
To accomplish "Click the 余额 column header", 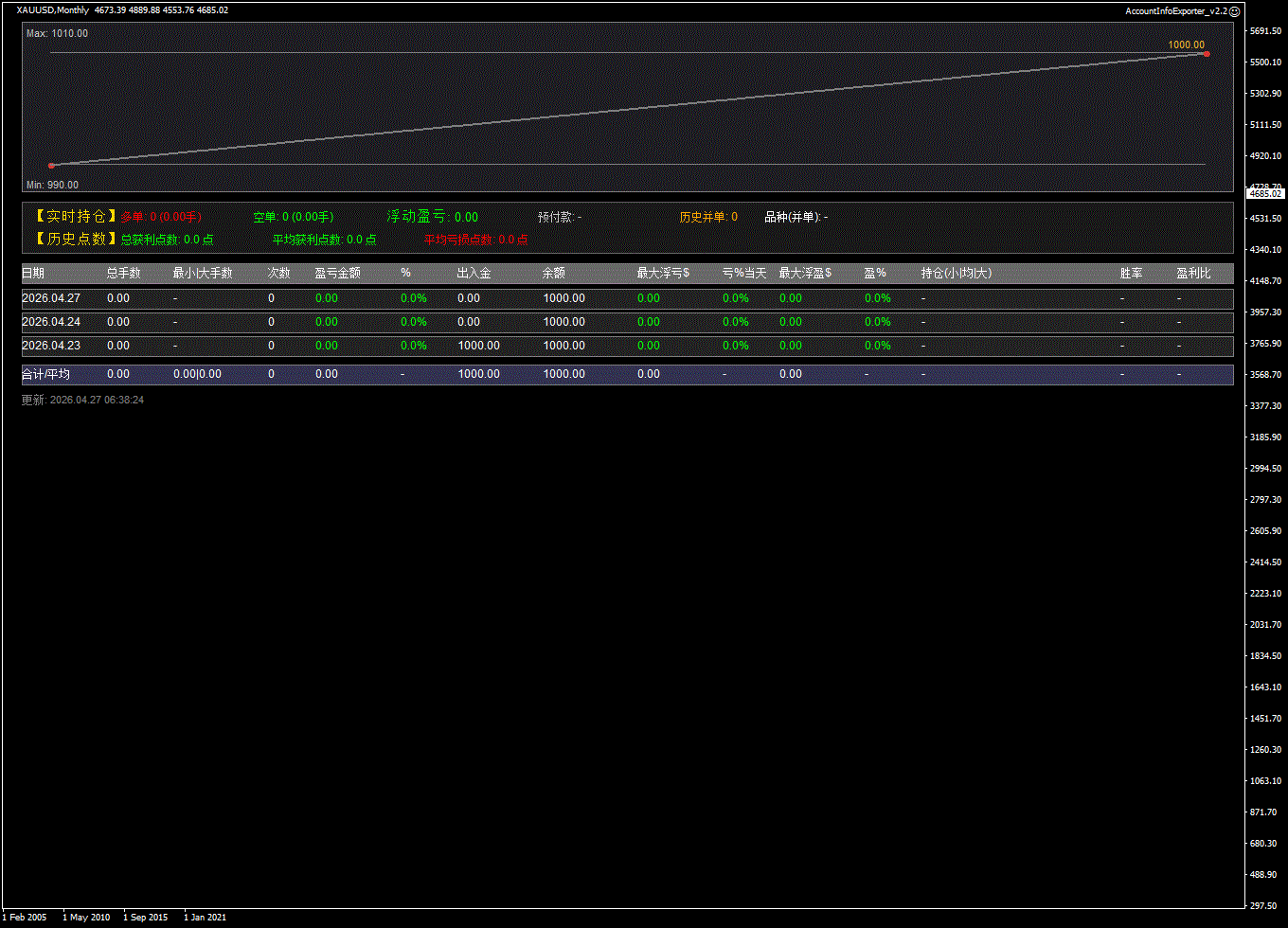I will [554, 274].
